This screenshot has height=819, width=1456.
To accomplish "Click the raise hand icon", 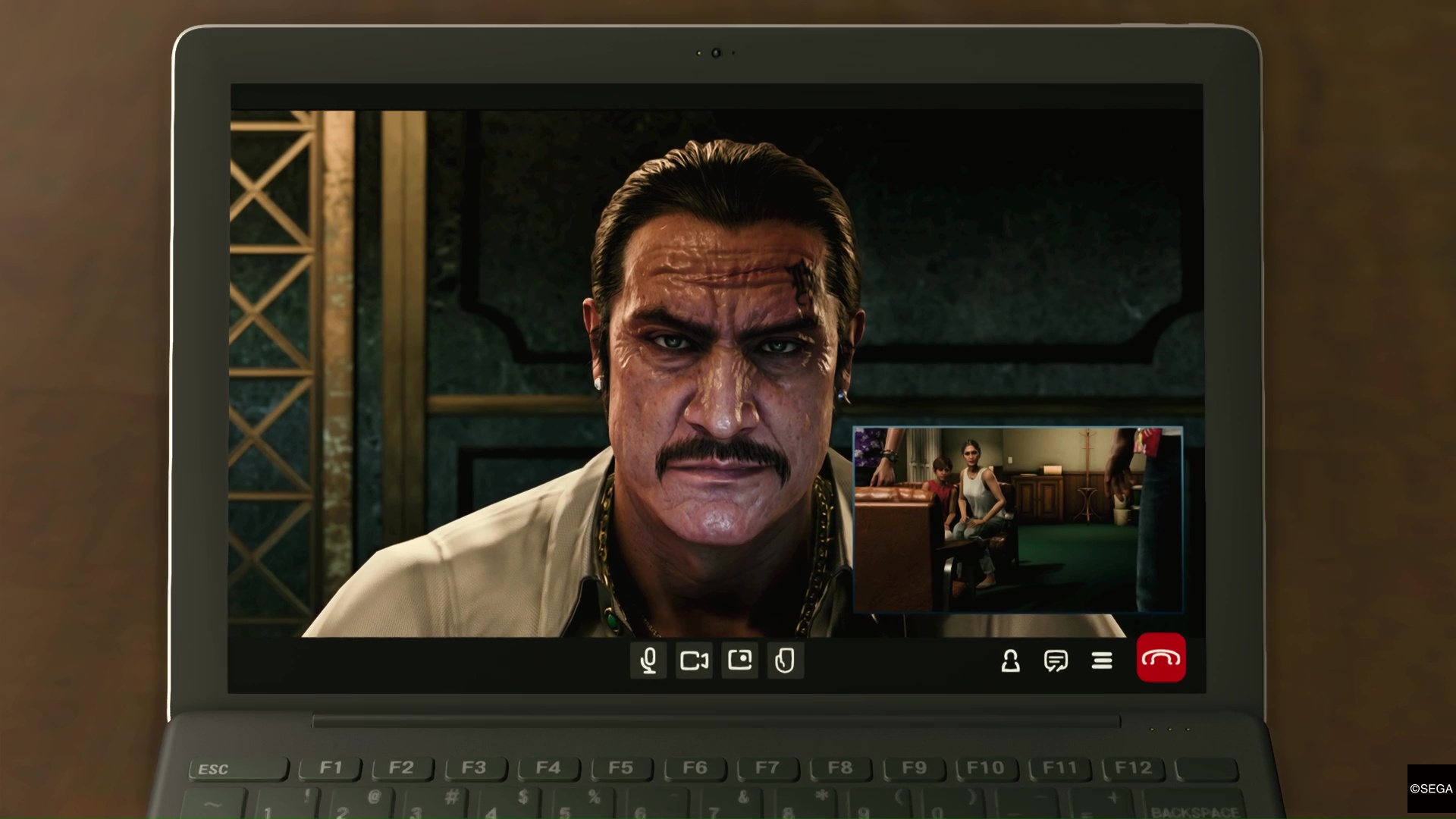I will tap(785, 661).
